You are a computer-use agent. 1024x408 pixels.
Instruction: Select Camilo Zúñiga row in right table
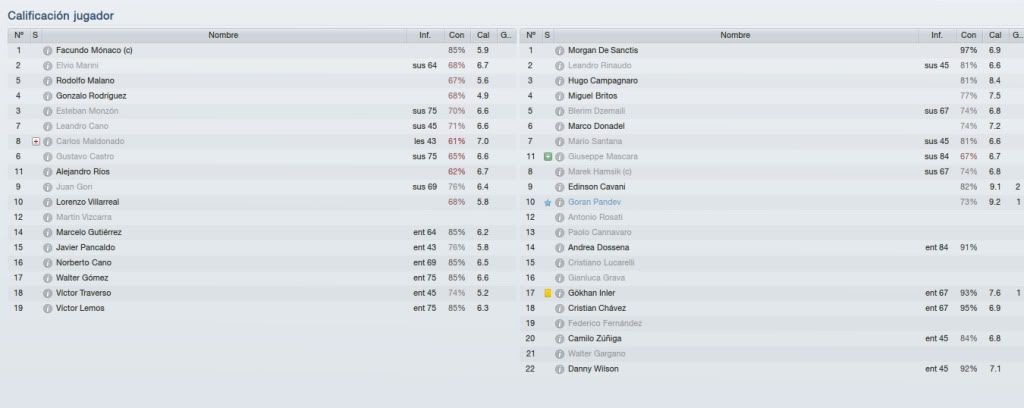tap(771, 339)
